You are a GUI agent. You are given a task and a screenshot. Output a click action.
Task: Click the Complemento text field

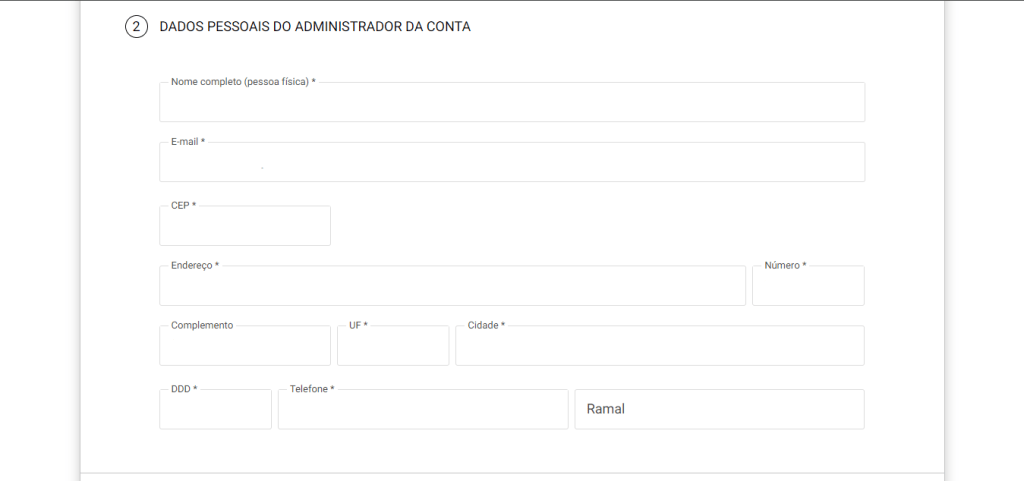(244, 348)
